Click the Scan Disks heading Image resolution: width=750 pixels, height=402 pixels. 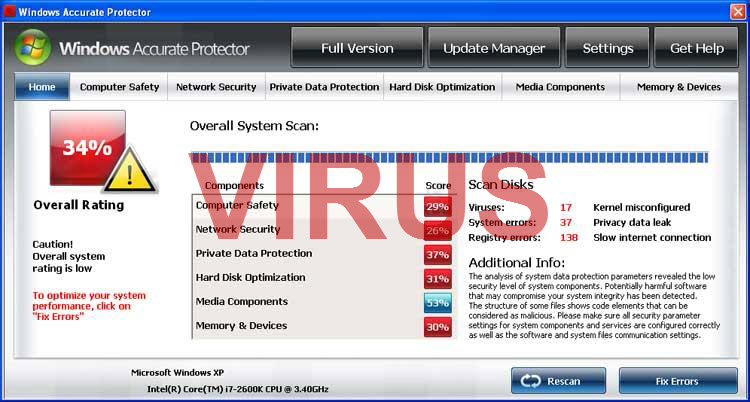coord(501,185)
